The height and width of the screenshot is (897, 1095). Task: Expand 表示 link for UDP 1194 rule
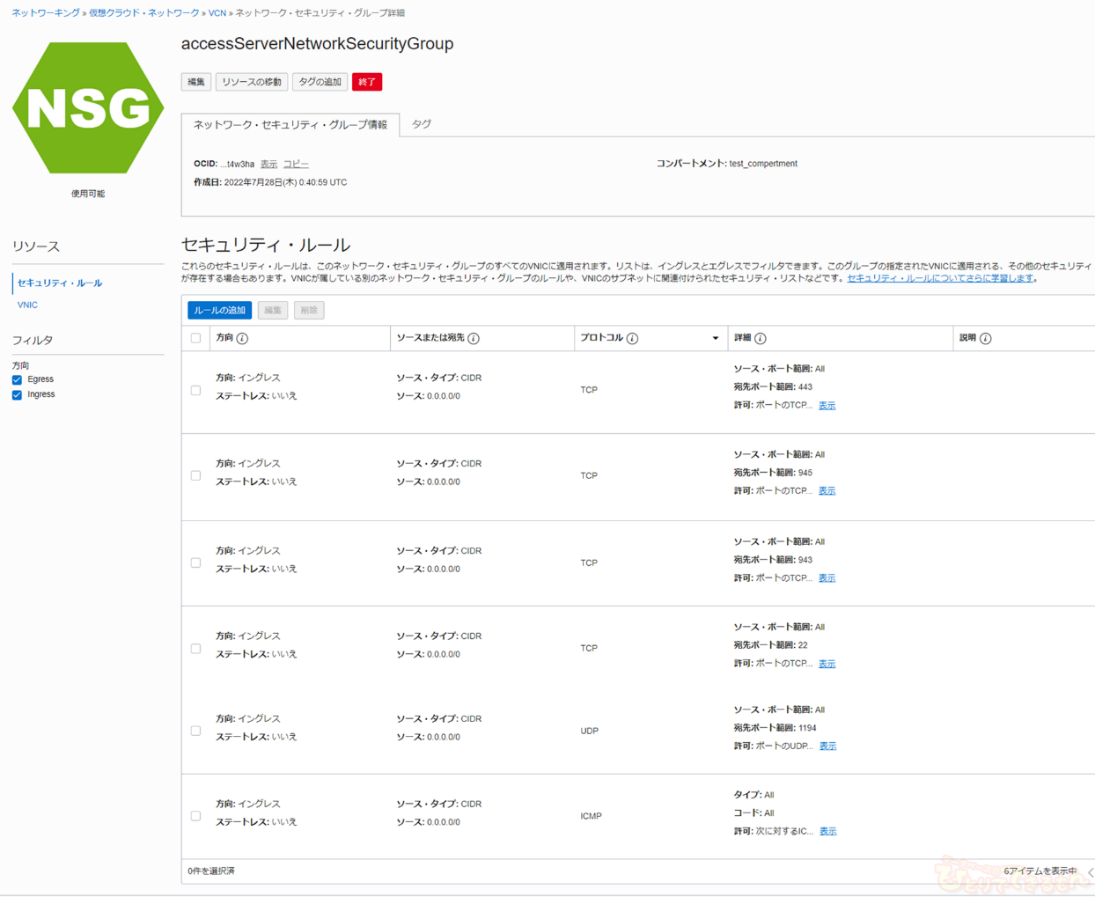(828, 746)
